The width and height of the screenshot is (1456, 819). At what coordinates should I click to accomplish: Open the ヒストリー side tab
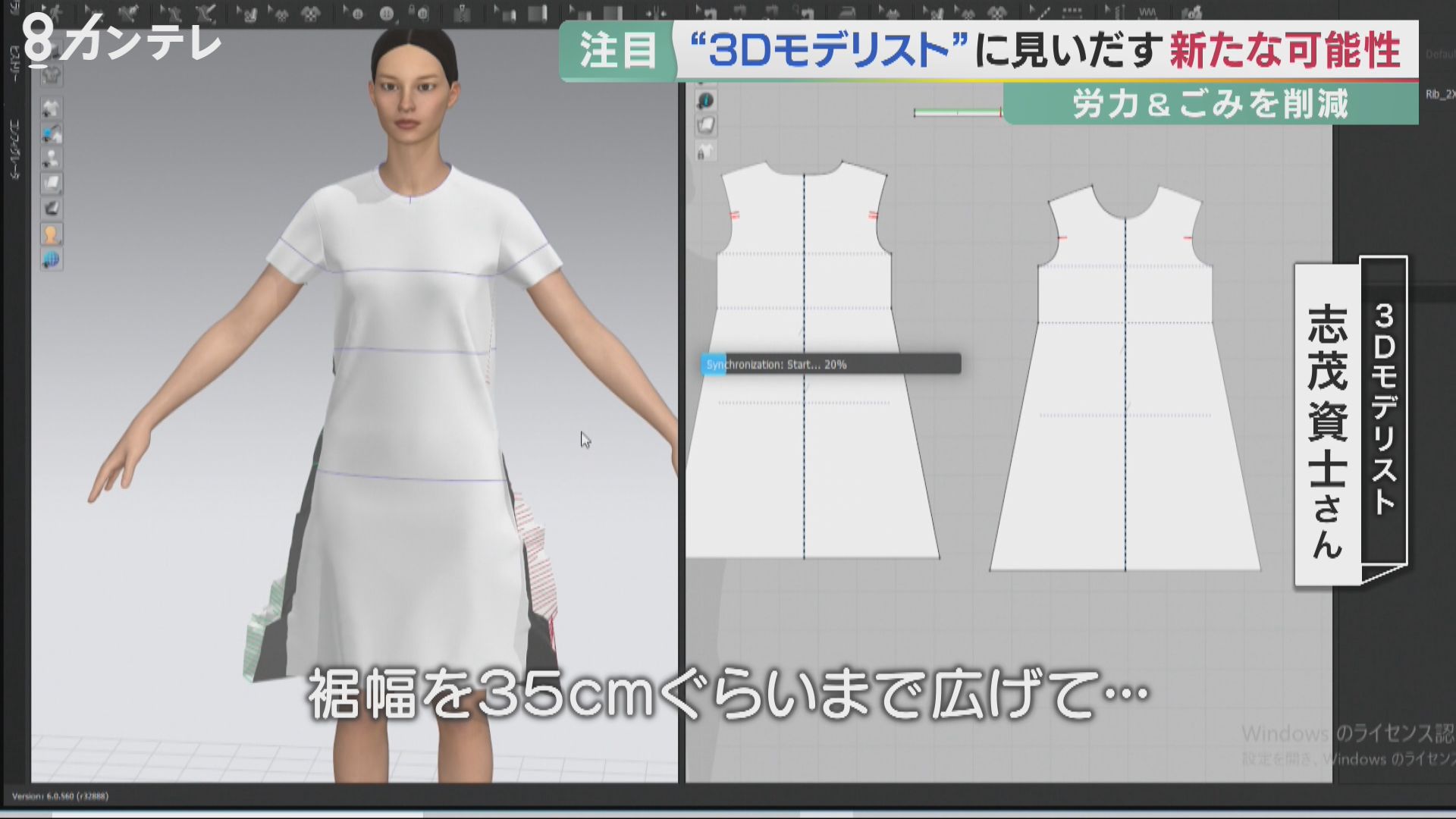point(15,64)
